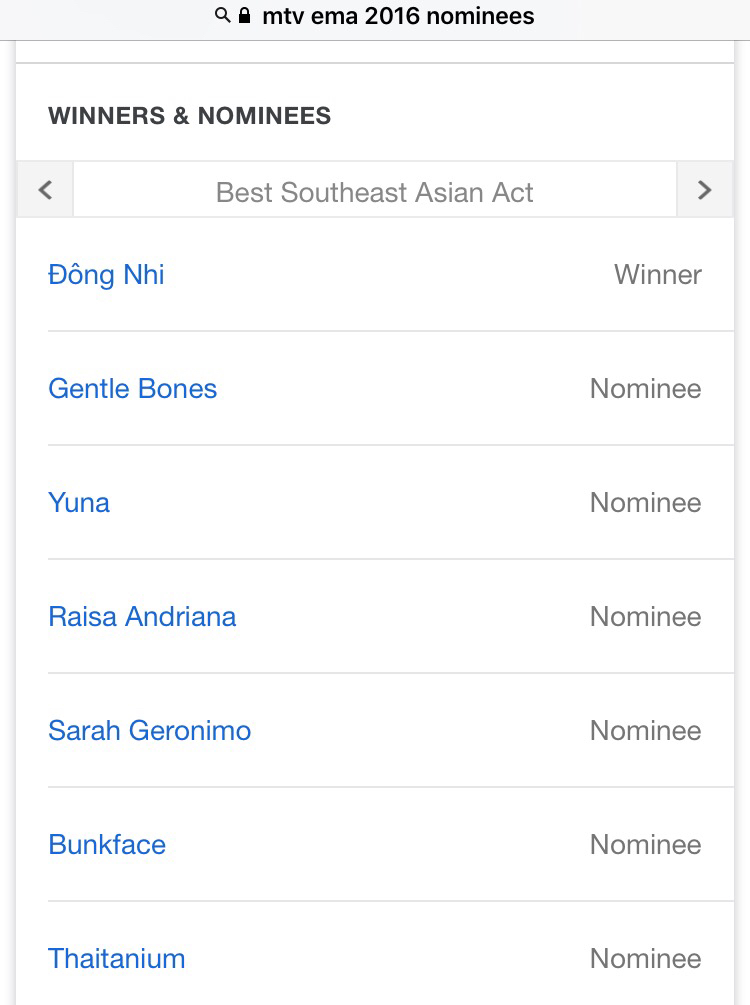The height and width of the screenshot is (1005, 750).
Task: Click the Nominee label beside Bunkface
Action: coord(645,845)
